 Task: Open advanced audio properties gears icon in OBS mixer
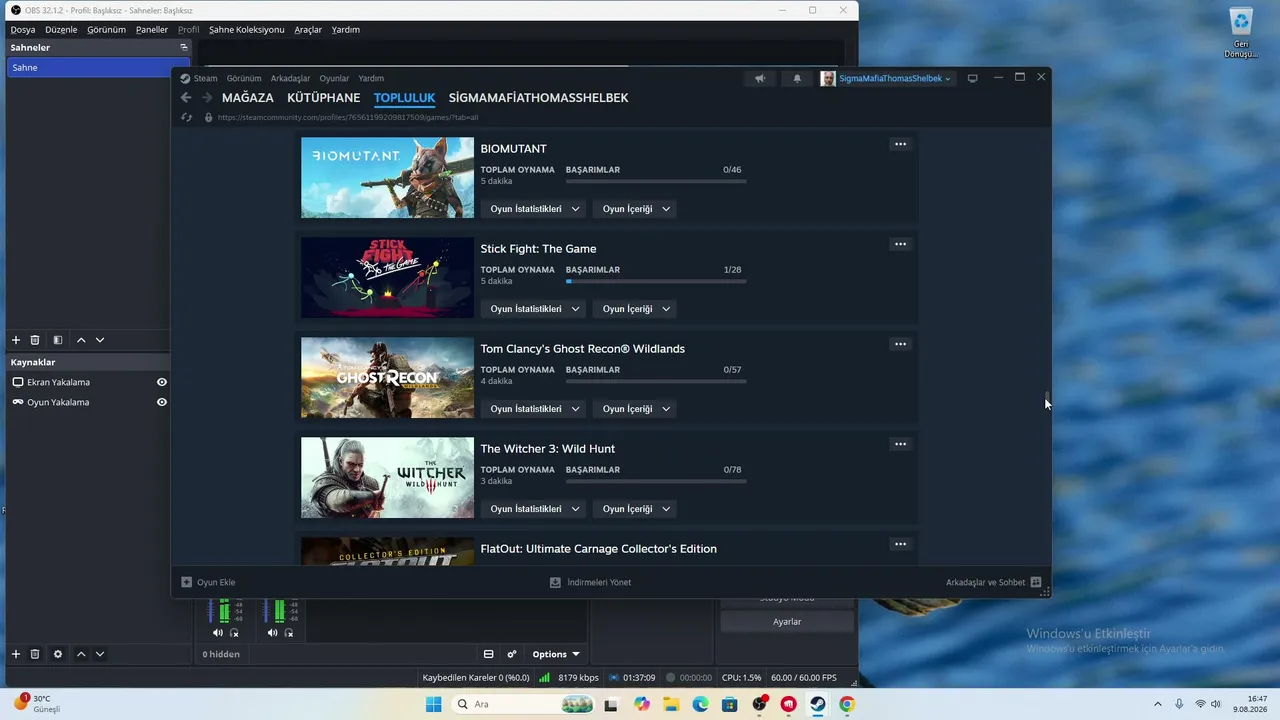point(512,654)
